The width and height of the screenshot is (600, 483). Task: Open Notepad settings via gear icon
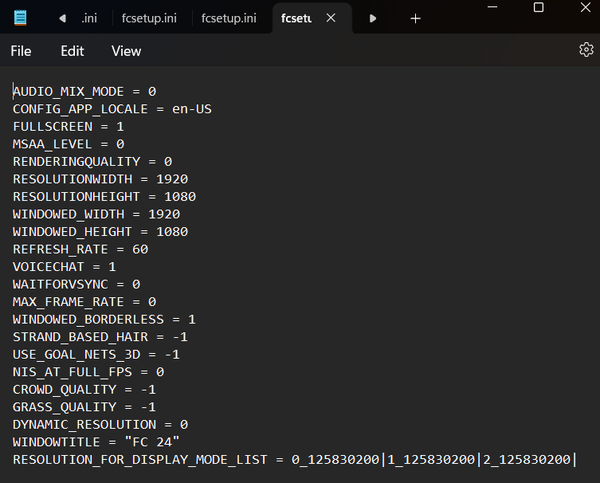tap(586, 50)
